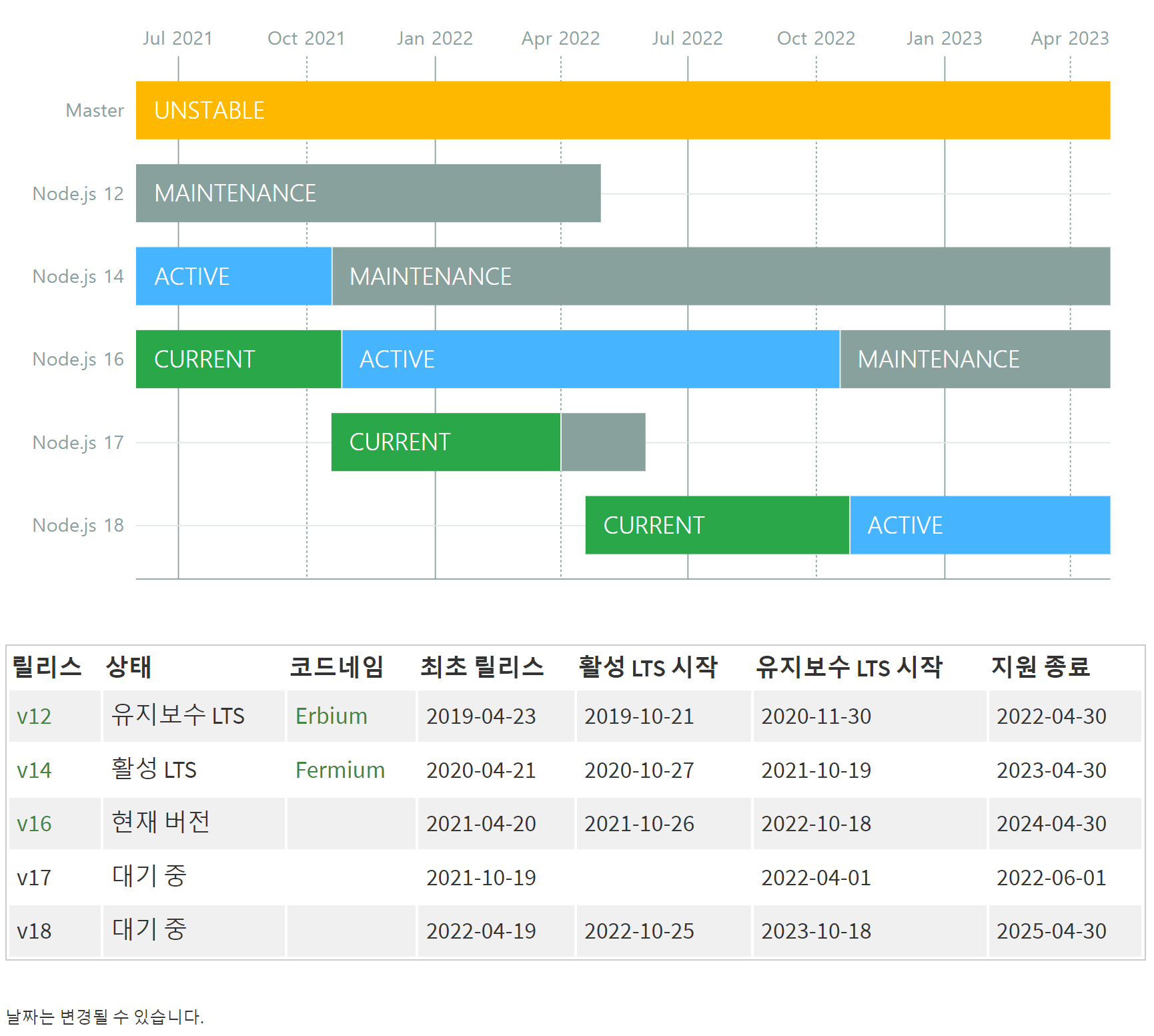Image resolution: width=1154 pixels, height=1036 pixels.
Task: Click the Erbium codename link
Action: tap(331, 716)
